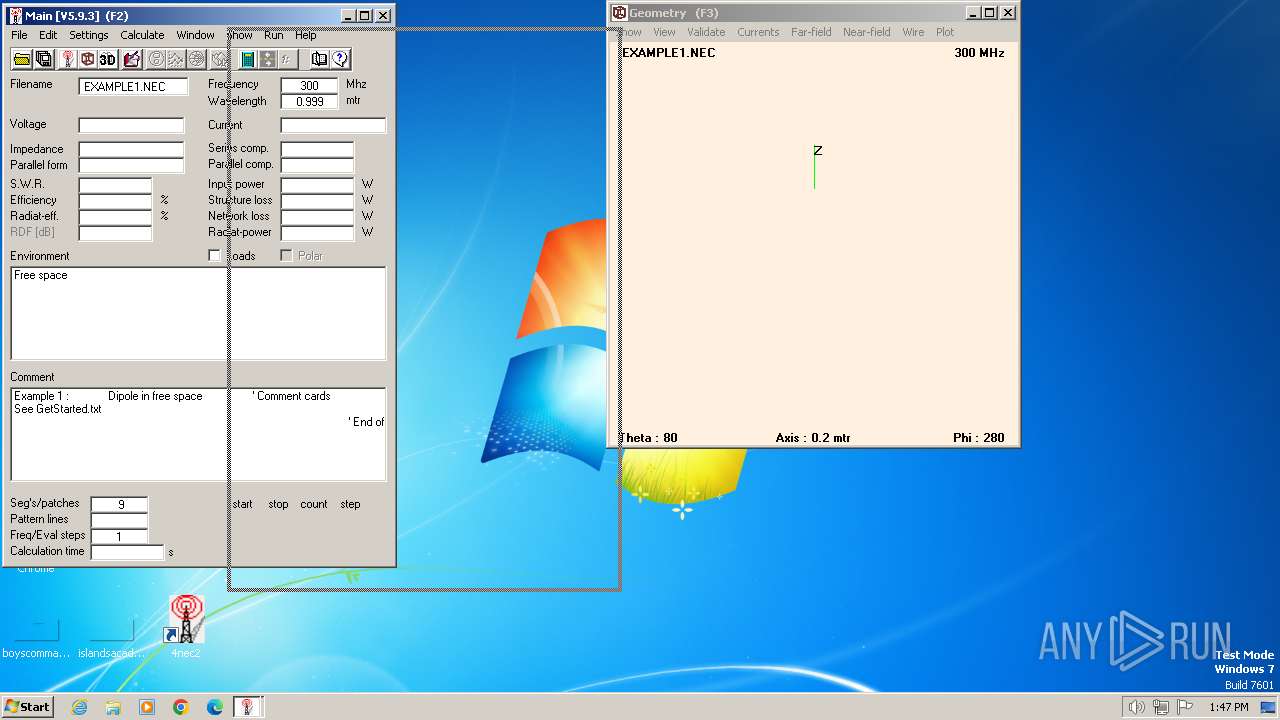Click the Seg's/patches field showing 9
This screenshot has height=720, width=1280.
[x=119, y=504]
